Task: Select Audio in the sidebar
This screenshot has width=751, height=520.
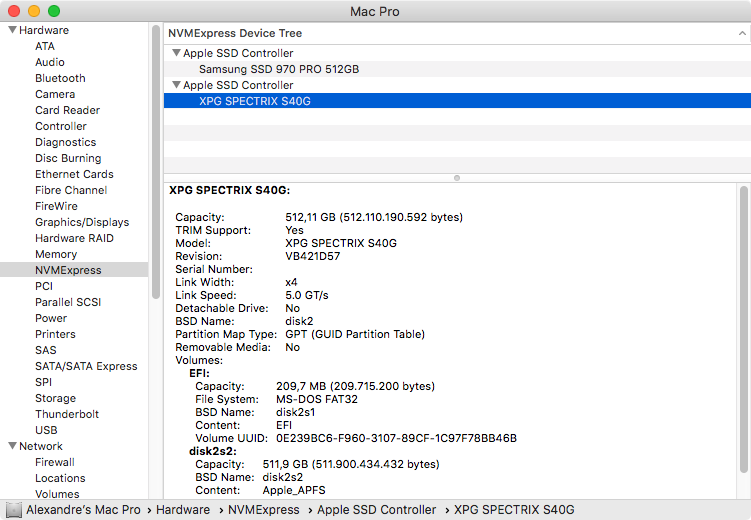Action: pos(50,62)
